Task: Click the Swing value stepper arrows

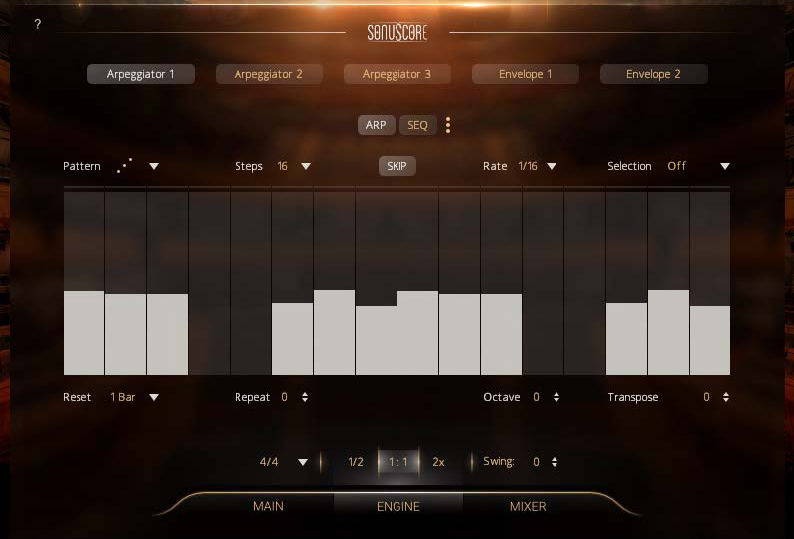Action: click(554, 462)
